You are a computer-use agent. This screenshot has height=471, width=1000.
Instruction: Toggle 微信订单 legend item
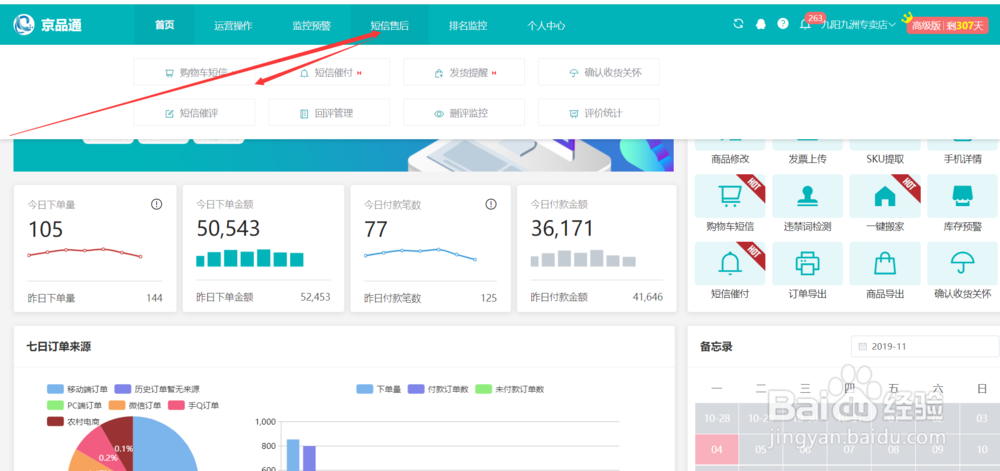(135, 405)
